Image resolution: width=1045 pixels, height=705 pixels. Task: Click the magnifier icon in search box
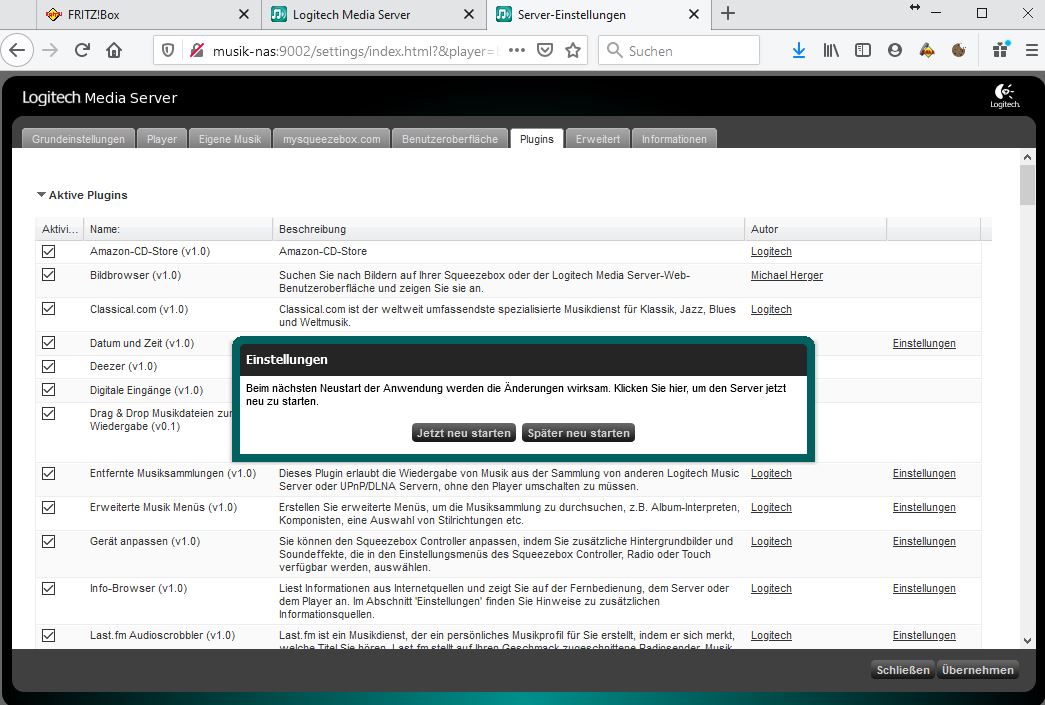click(614, 51)
